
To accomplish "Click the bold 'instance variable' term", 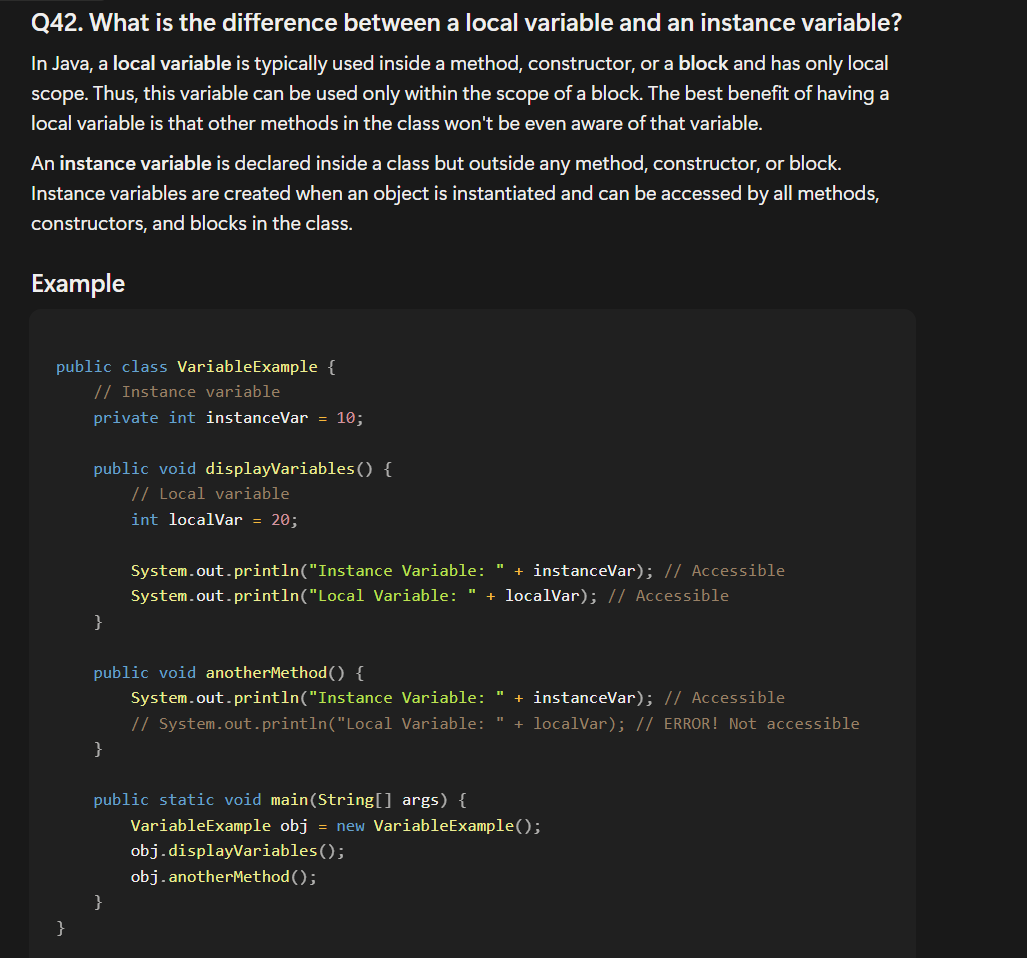I will (x=136, y=163).
